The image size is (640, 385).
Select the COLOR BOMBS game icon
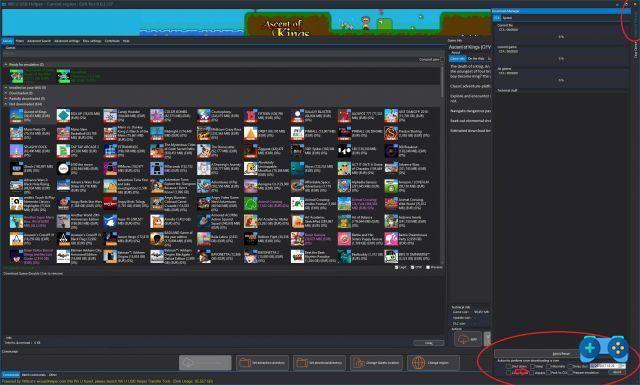(x=157, y=116)
